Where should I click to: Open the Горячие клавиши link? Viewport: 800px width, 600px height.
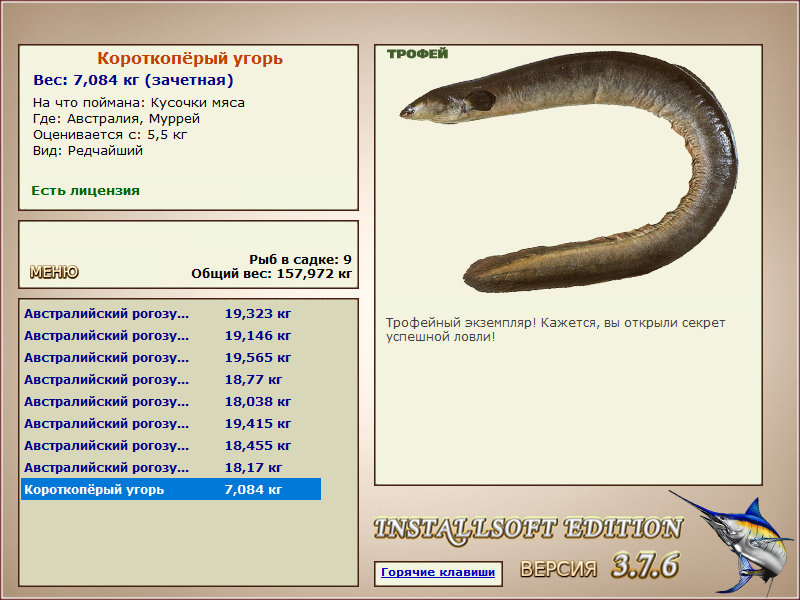[438, 572]
